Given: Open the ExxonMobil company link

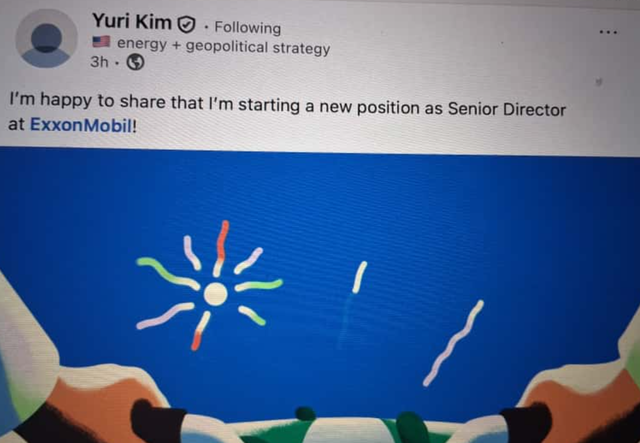Looking at the screenshot, I should [81, 125].
